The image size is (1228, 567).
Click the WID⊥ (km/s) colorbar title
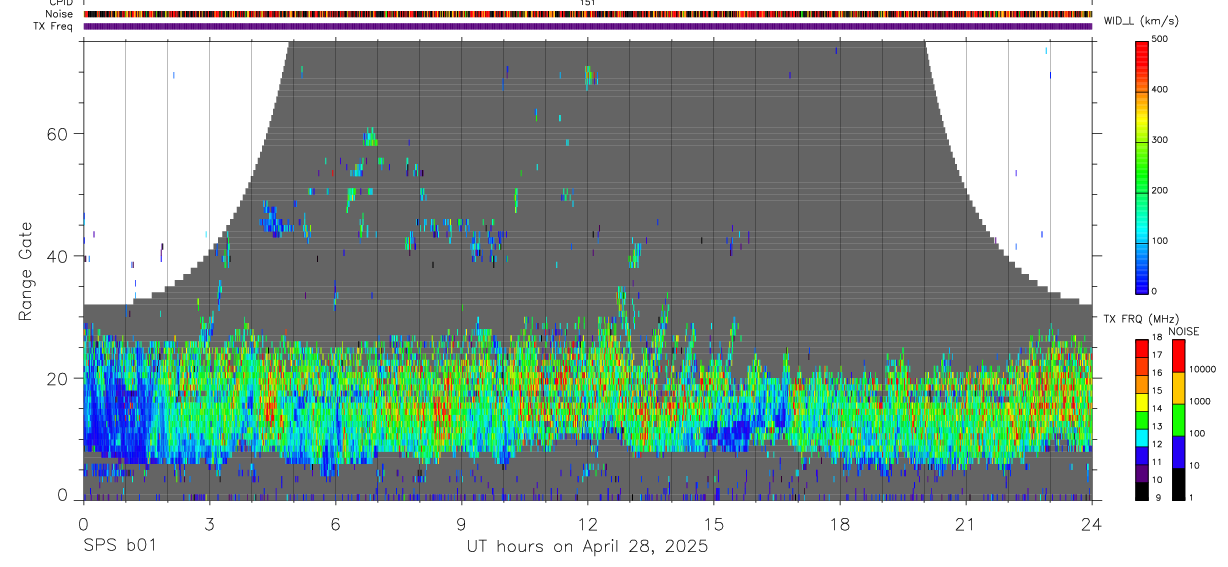pos(1142,21)
